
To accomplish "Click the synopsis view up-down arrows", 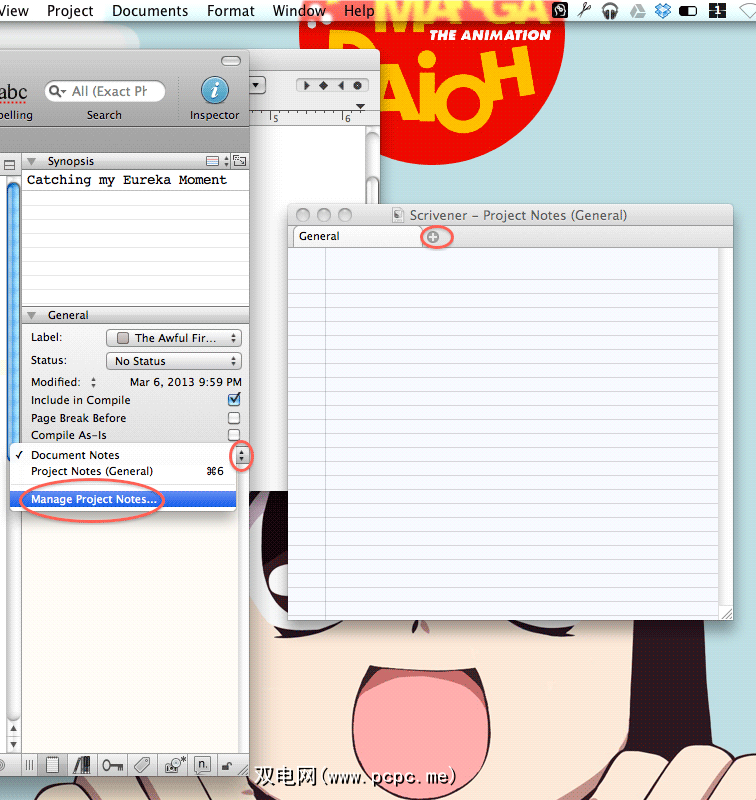I will (226, 161).
